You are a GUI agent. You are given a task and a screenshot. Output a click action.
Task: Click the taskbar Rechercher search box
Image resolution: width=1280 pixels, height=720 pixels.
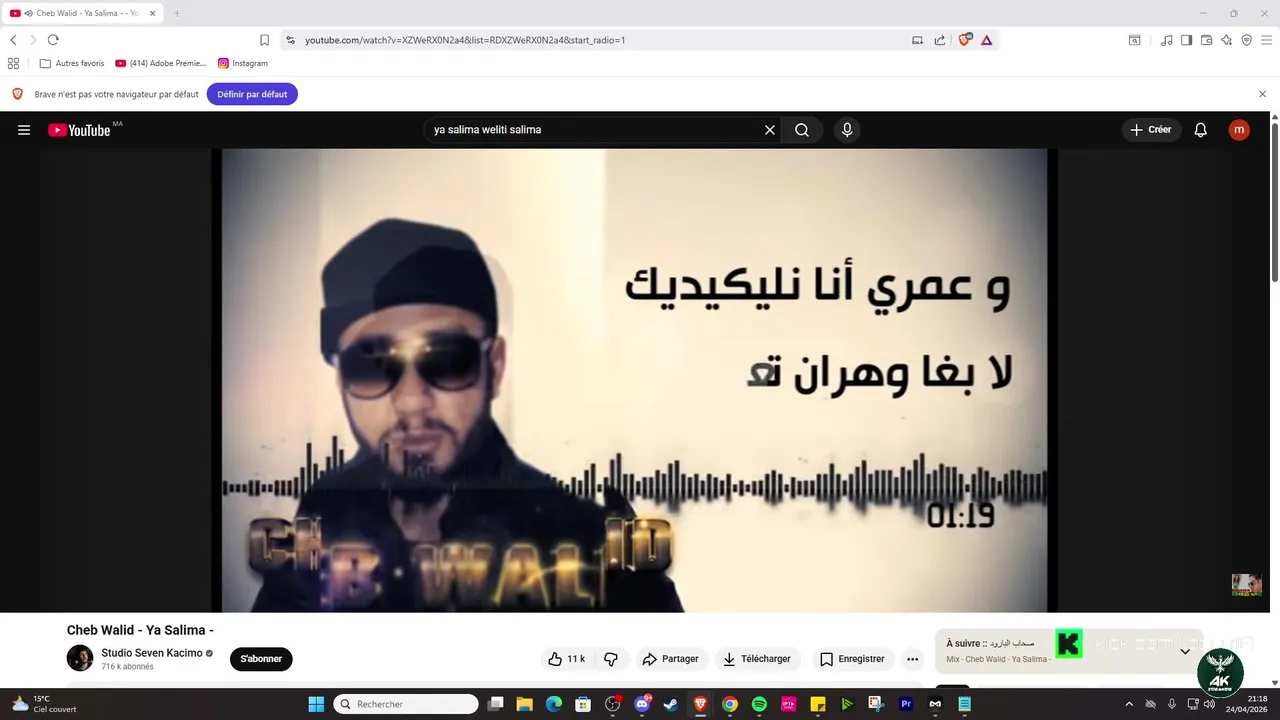pyautogui.click(x=406, y=704)
